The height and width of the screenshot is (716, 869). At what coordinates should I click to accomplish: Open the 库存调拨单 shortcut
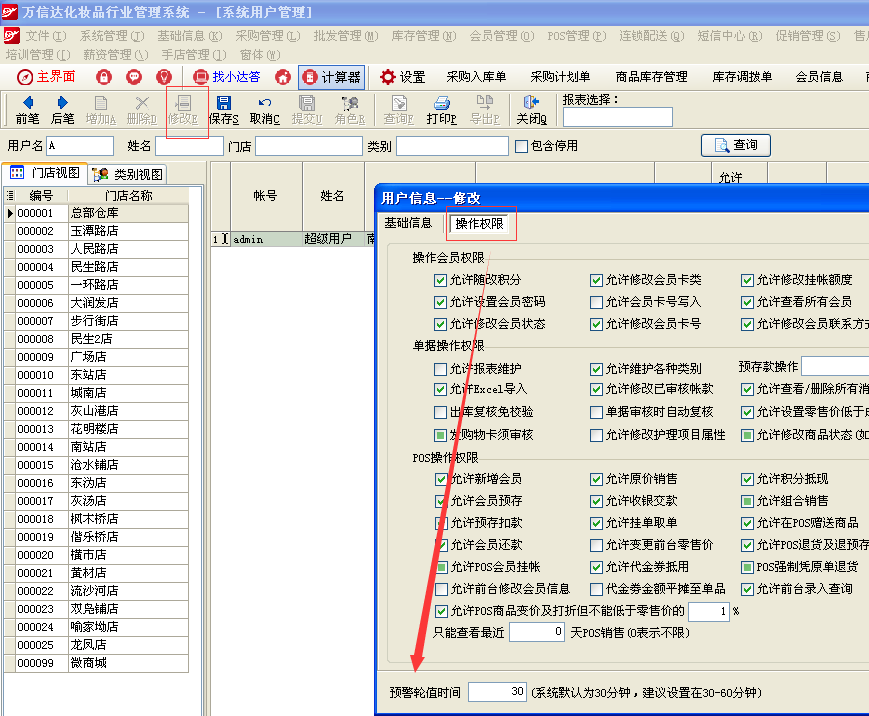[742, 77]
